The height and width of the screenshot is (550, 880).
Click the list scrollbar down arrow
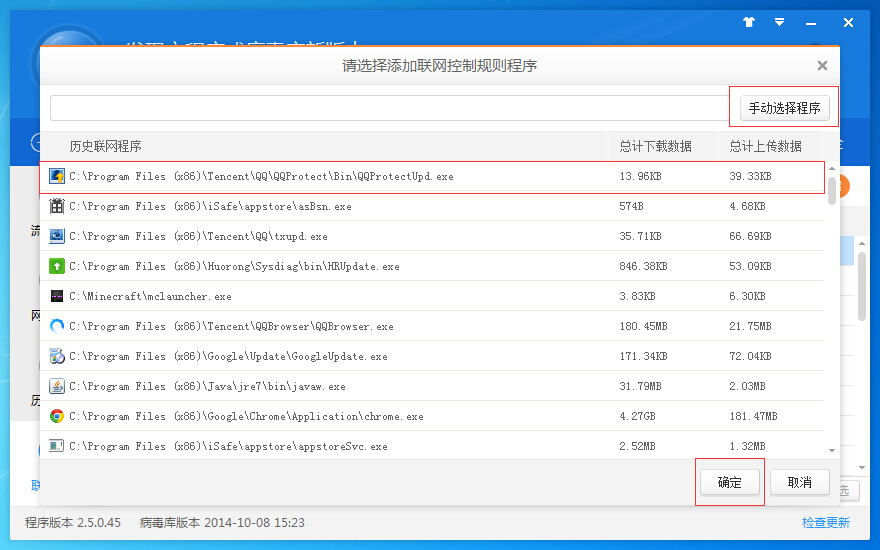(832, 451)
